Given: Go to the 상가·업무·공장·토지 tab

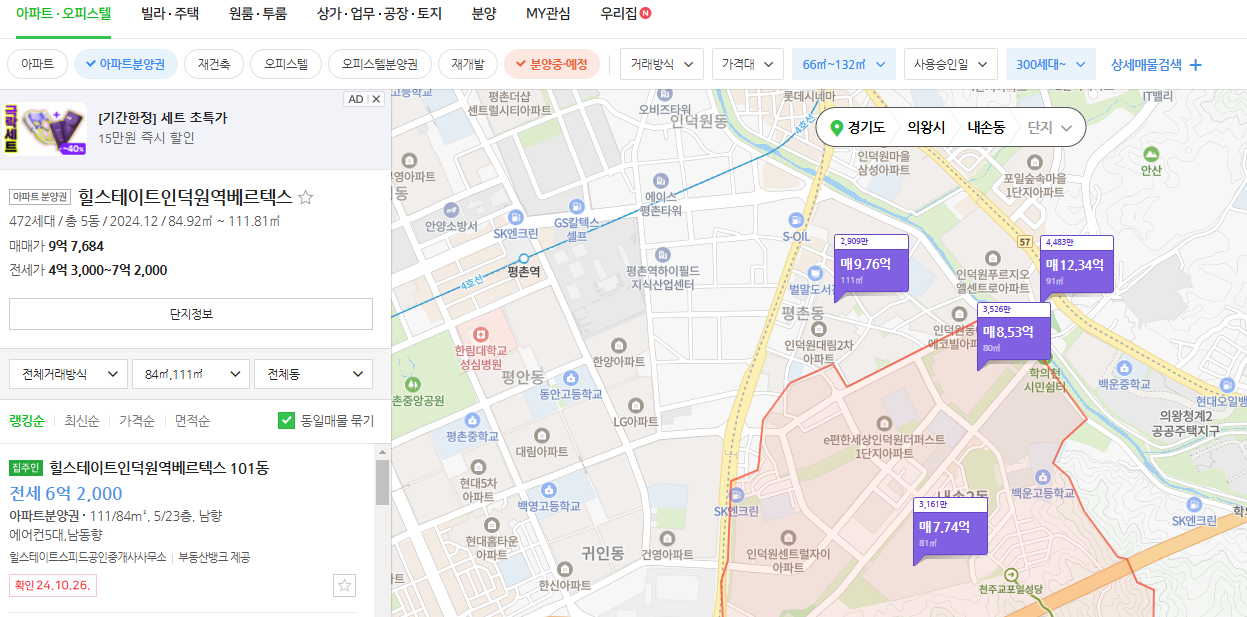Looking at the screenshot, I should click(x=379, y=14).
